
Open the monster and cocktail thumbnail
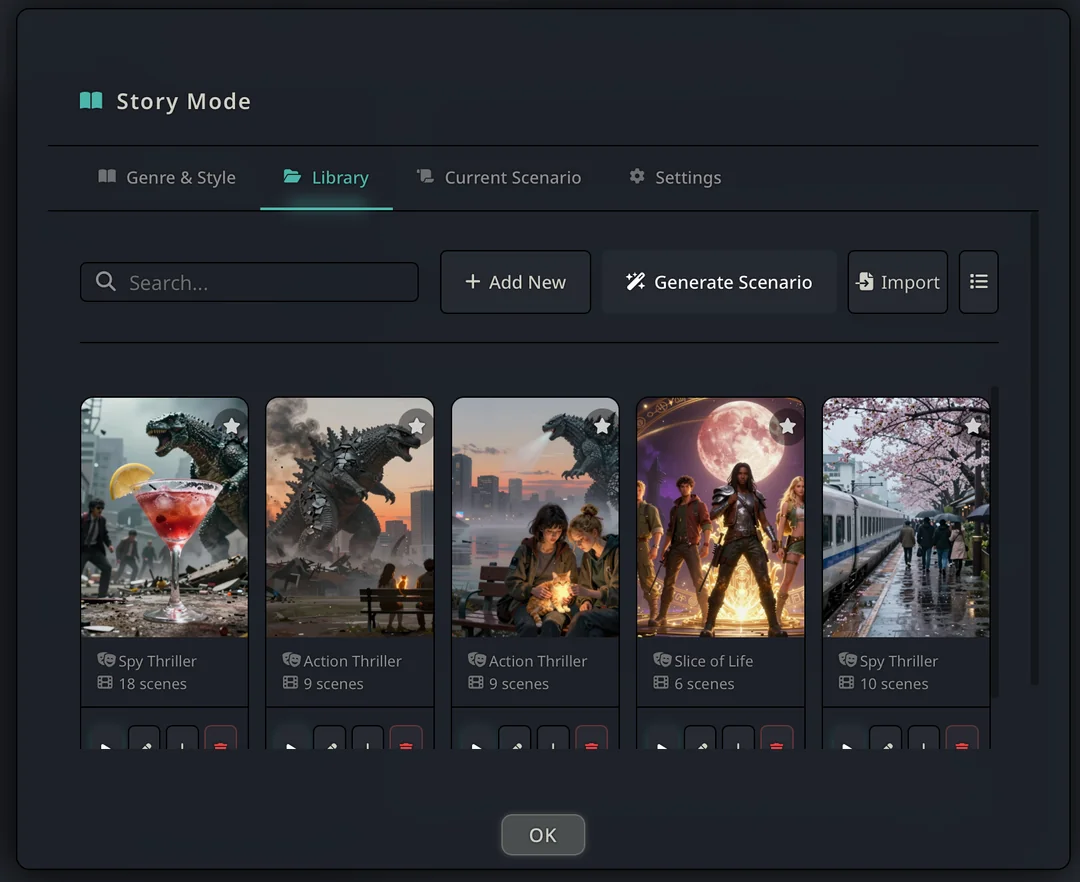click(165, 518)
